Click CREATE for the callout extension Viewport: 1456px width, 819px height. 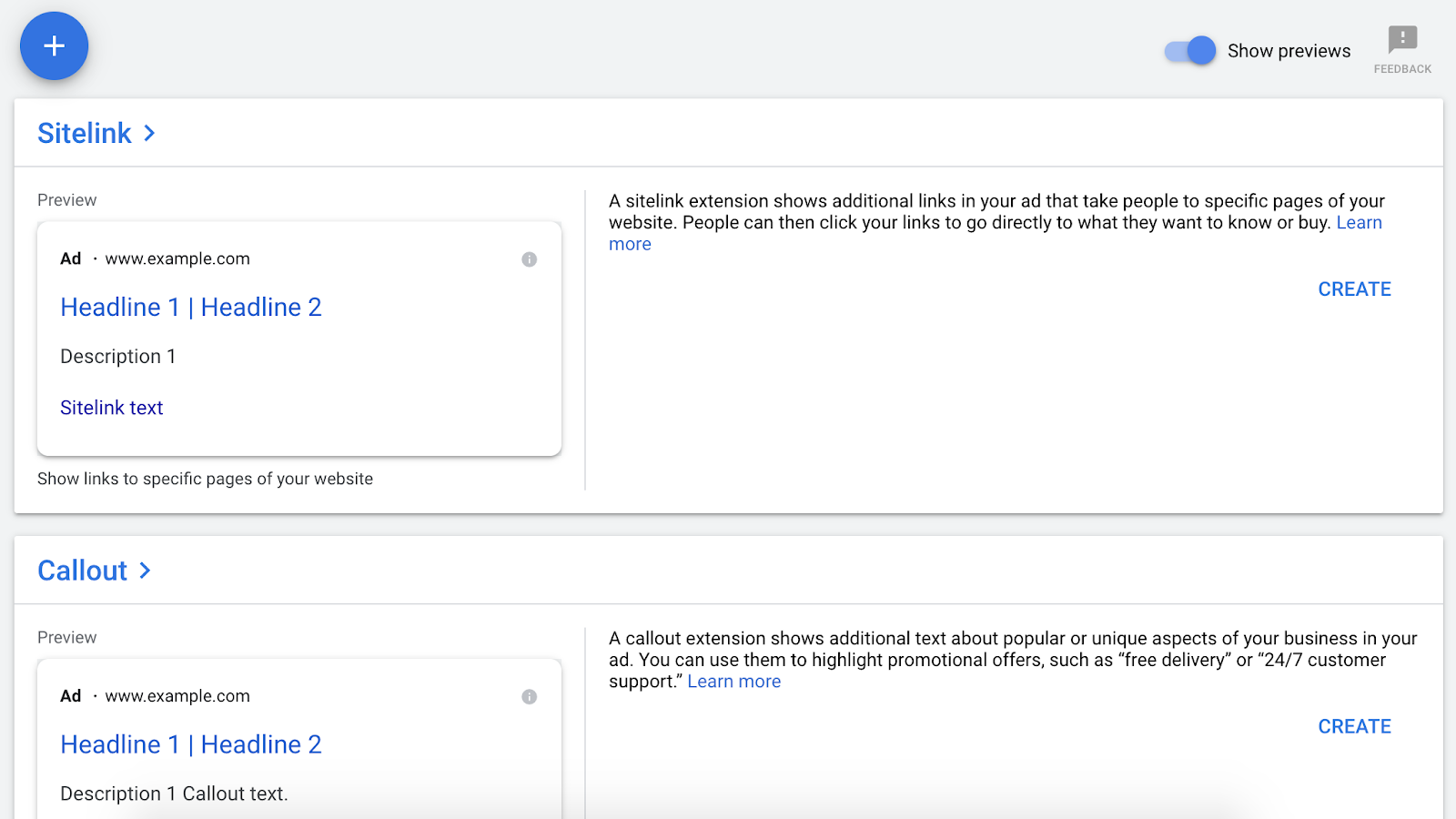point(1354,726)
